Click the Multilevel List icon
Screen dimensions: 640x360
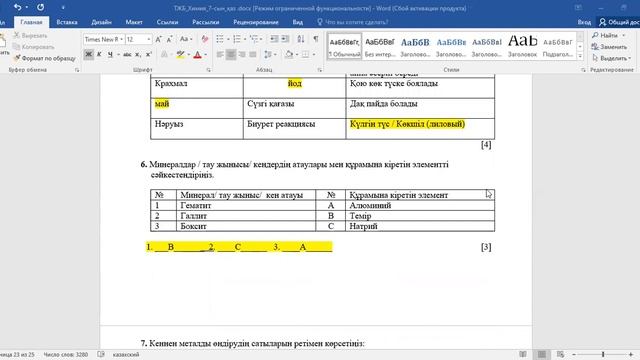click(x=254, y=39)
